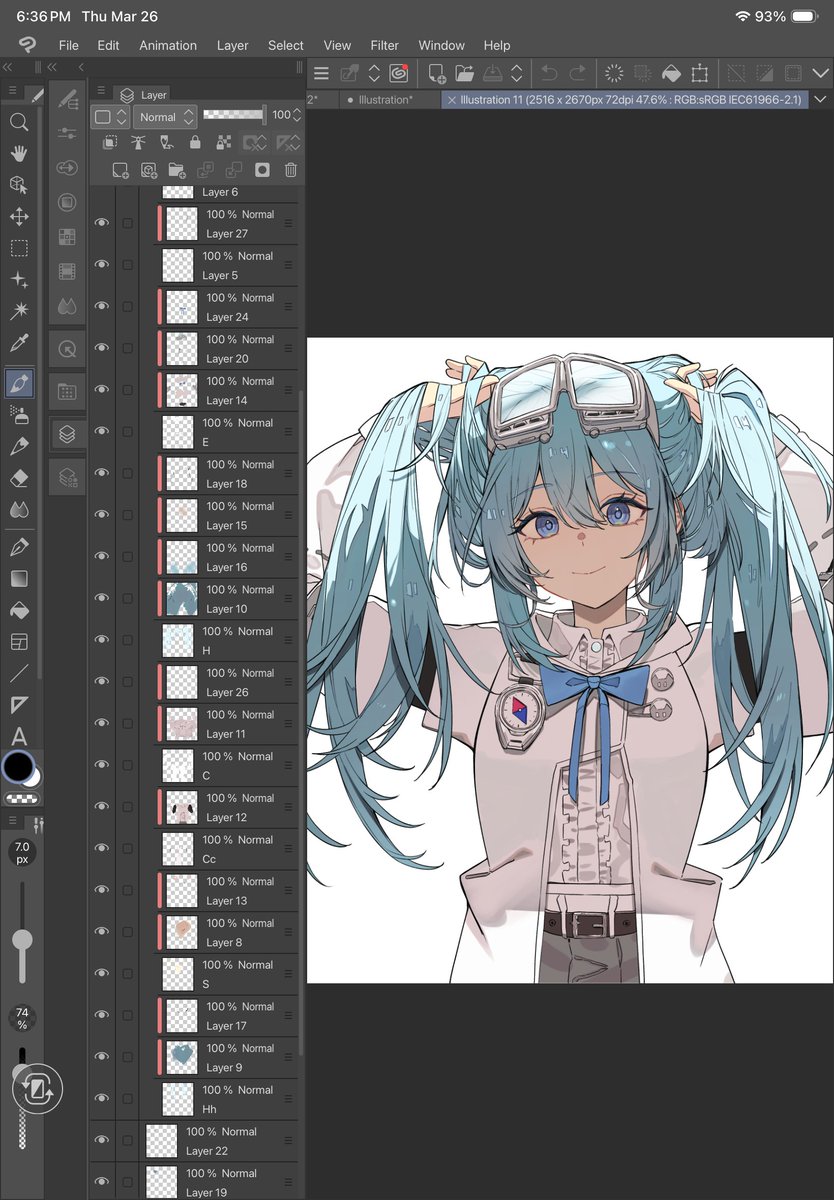Click the Fill icon in command bar
834x1200 pixels.
click(671, 73)
